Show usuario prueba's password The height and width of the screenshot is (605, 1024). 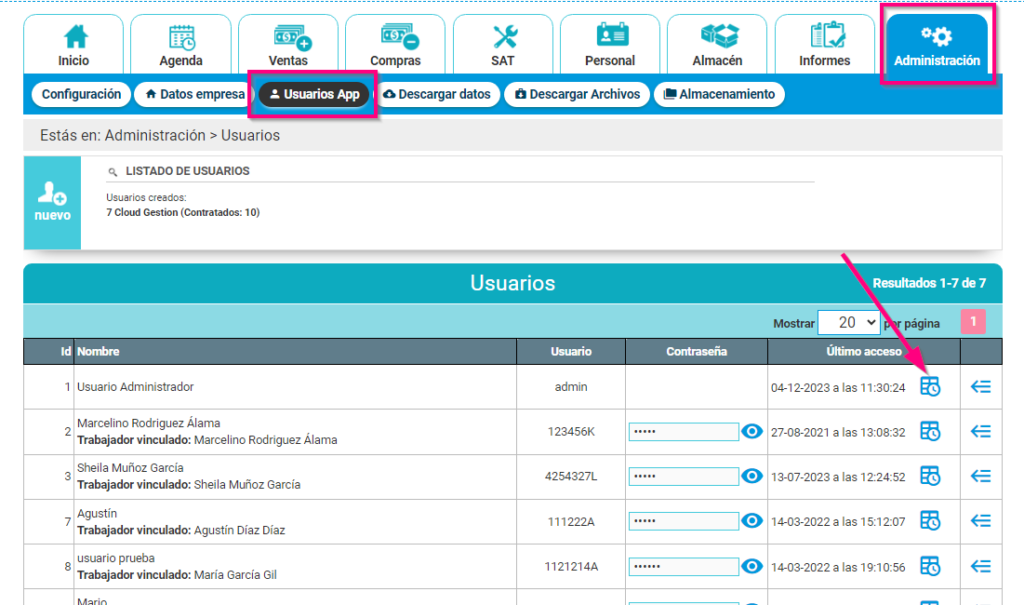[x=751, y=565]
